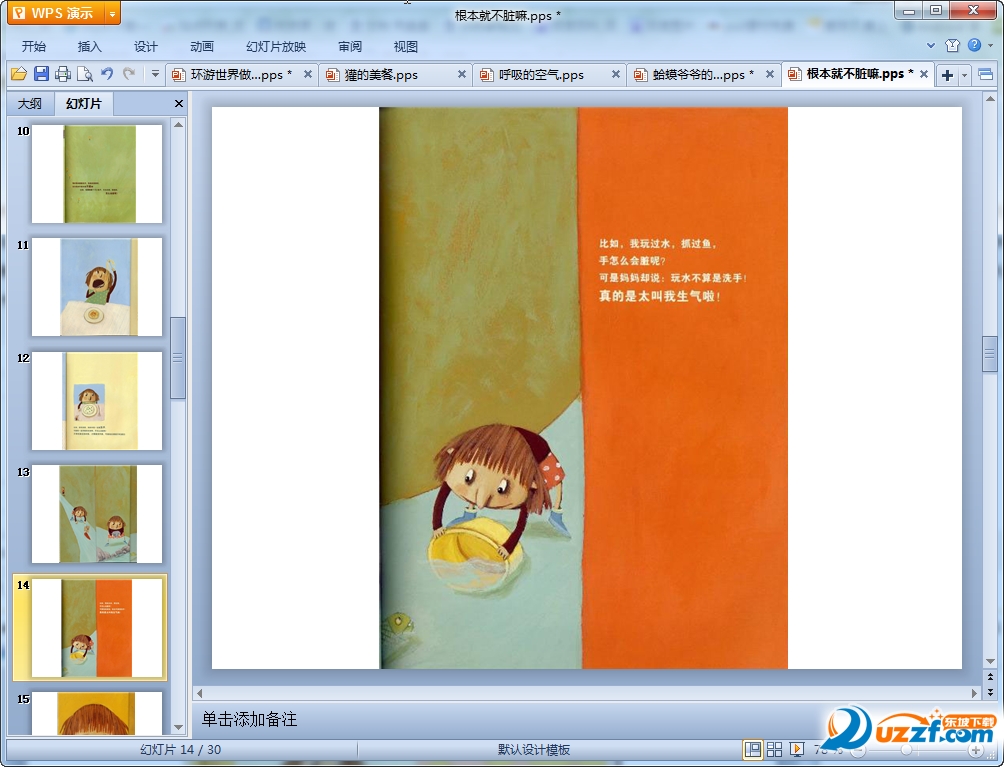This screenshot has height=767, width=1004.
Task: Open the WPS 演示 application menu
Action: (x=55, y=13)
